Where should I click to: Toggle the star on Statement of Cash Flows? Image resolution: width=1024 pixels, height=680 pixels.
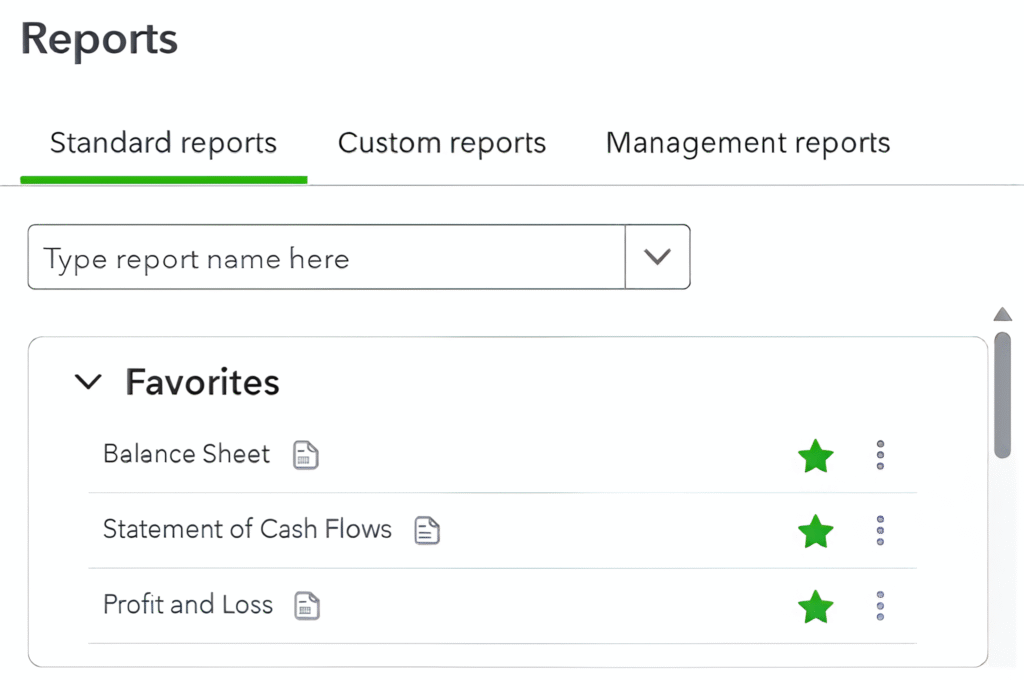tap(815, 531)
